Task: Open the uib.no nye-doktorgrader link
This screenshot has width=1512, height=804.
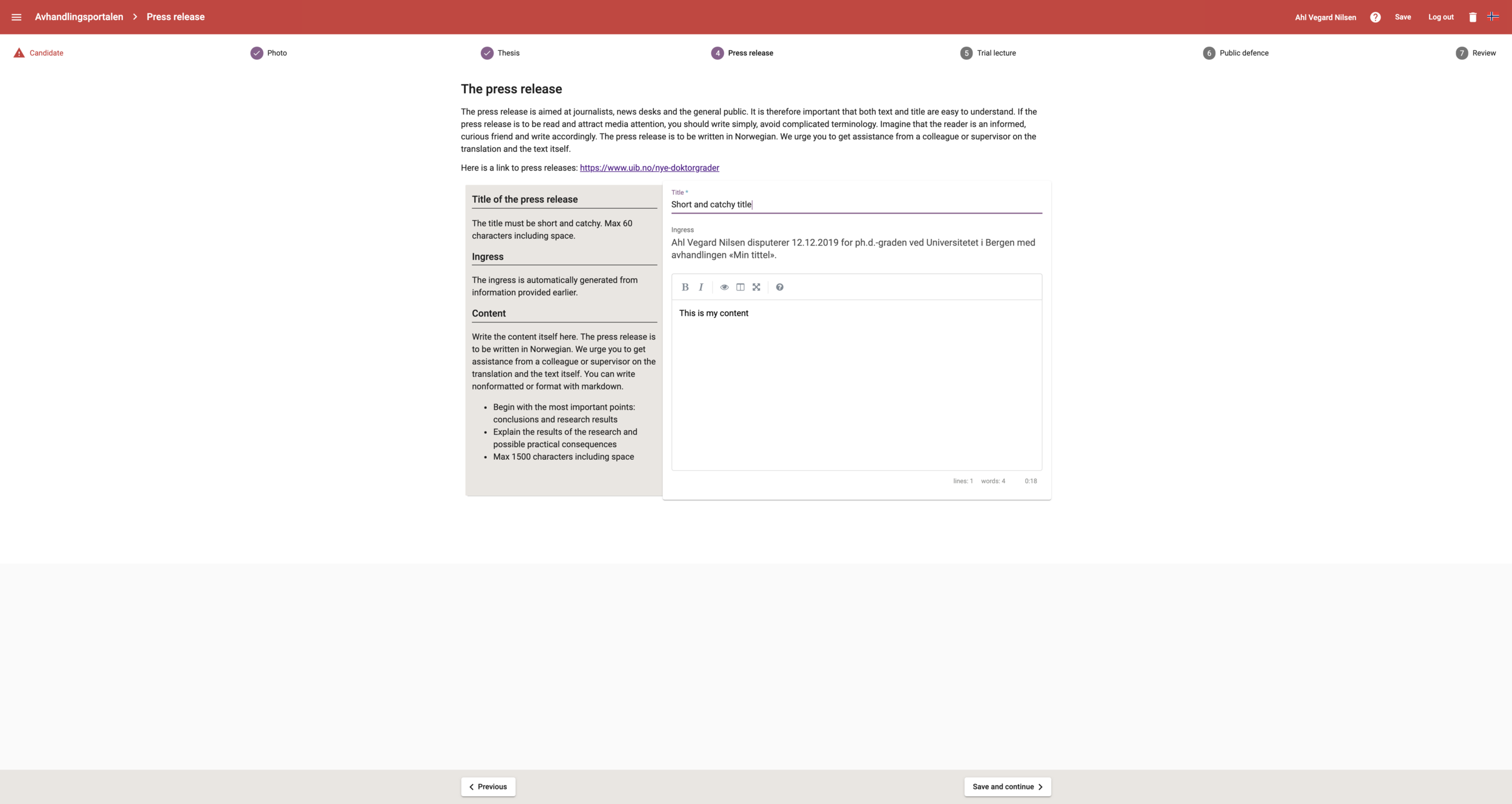Action: [x=649, y=168]
